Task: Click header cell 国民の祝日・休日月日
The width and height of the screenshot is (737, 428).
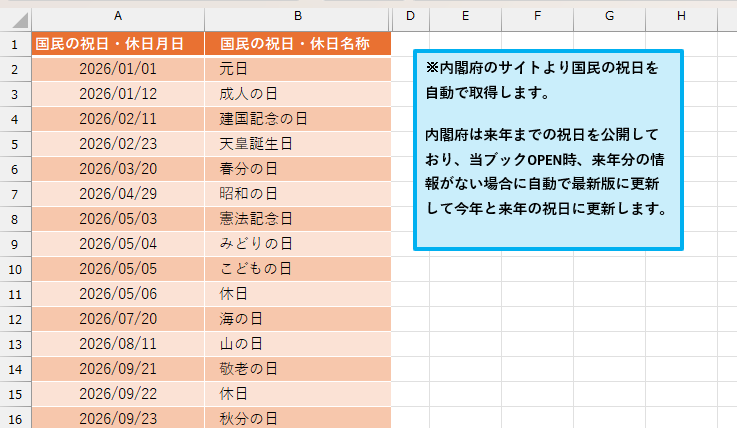Action: (118, 44)
